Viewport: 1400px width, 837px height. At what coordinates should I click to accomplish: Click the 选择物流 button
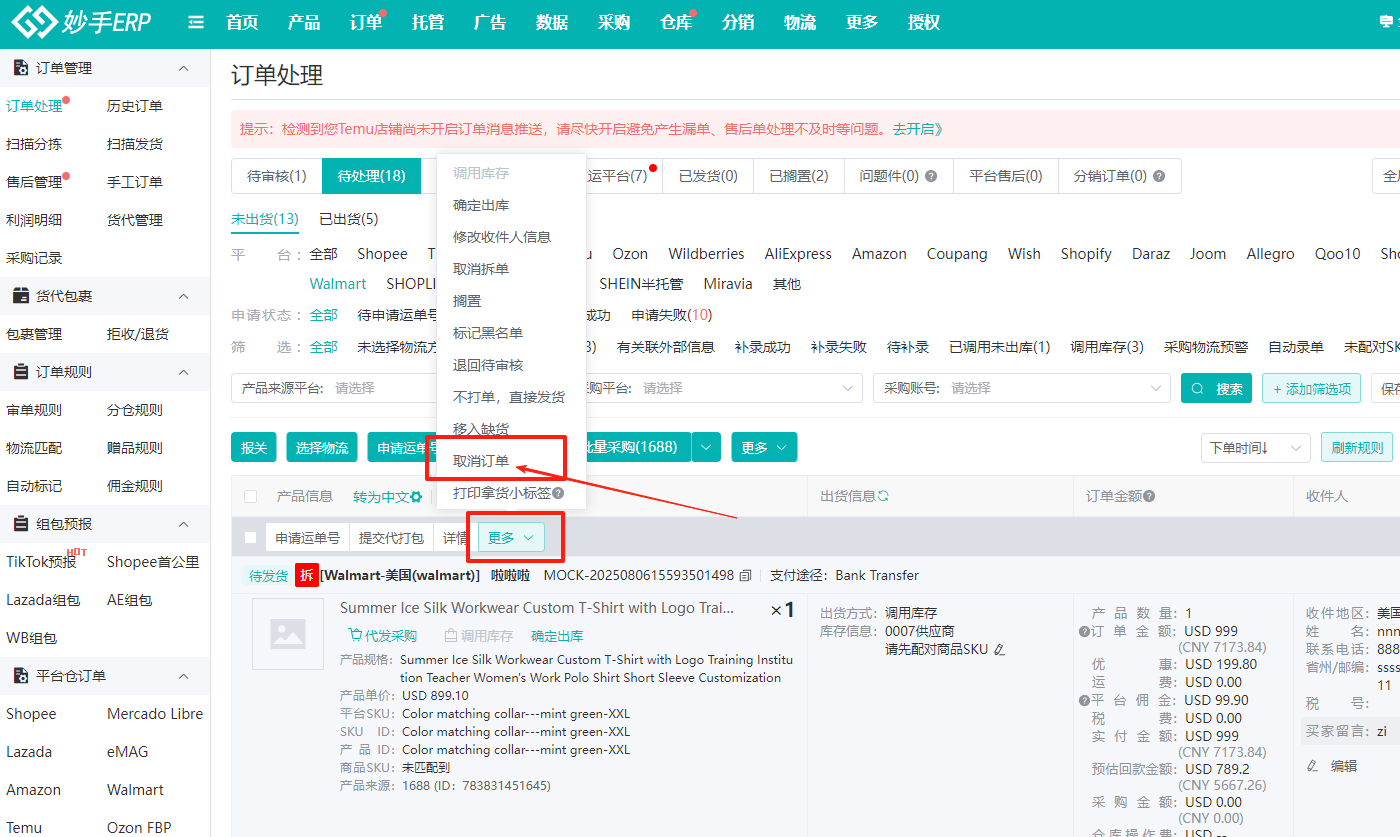tap(322, 447)
